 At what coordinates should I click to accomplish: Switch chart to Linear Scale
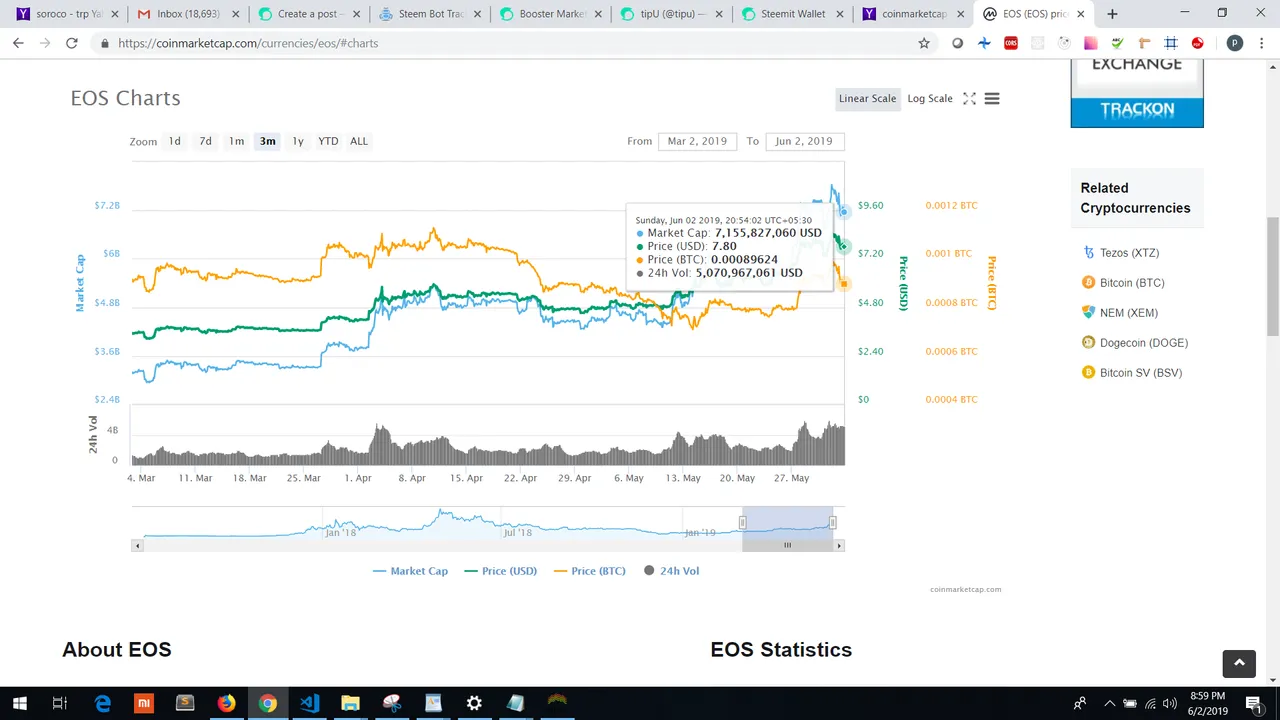[x=867, y=99]
